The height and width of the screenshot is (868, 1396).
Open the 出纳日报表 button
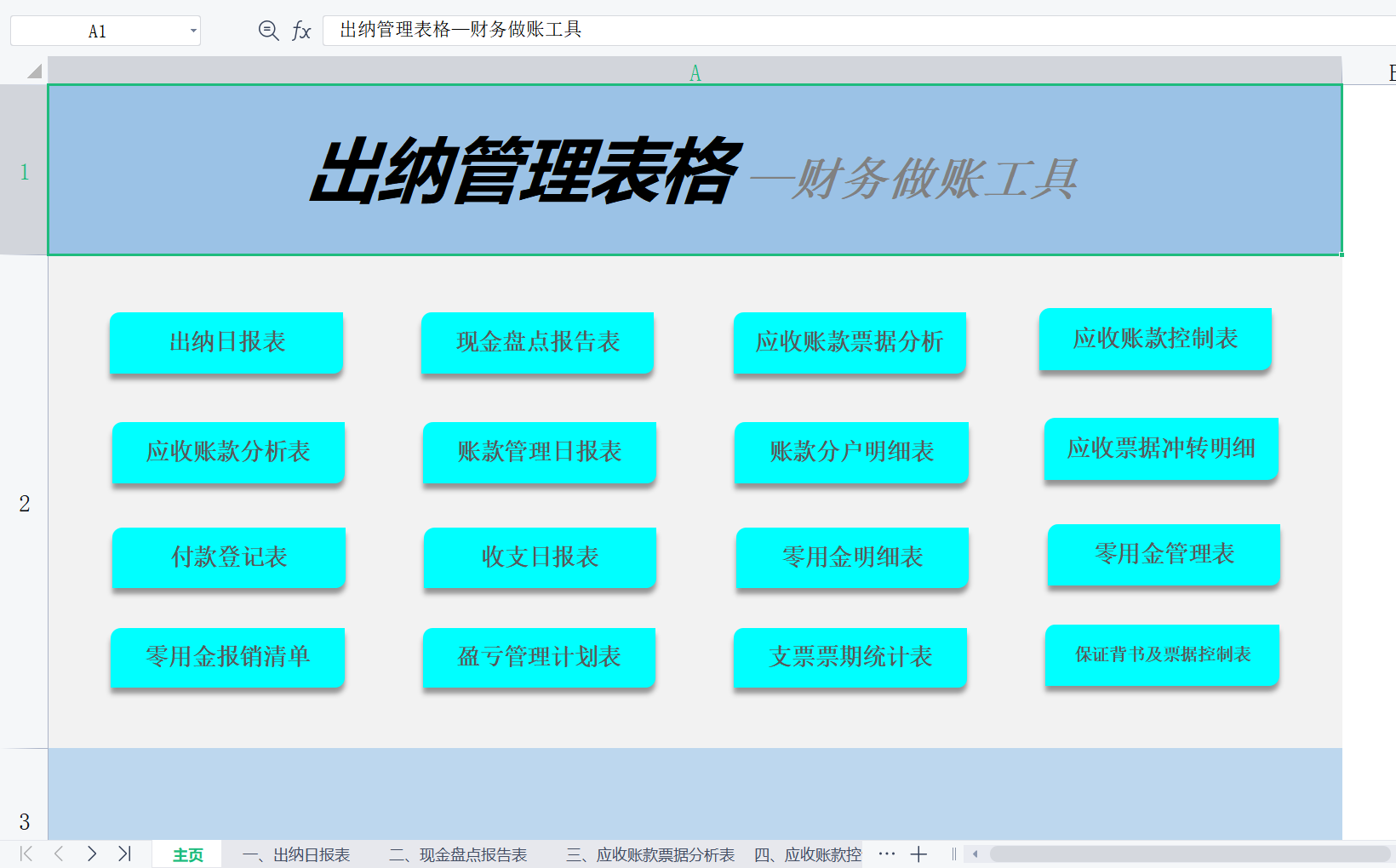point(226,342)
